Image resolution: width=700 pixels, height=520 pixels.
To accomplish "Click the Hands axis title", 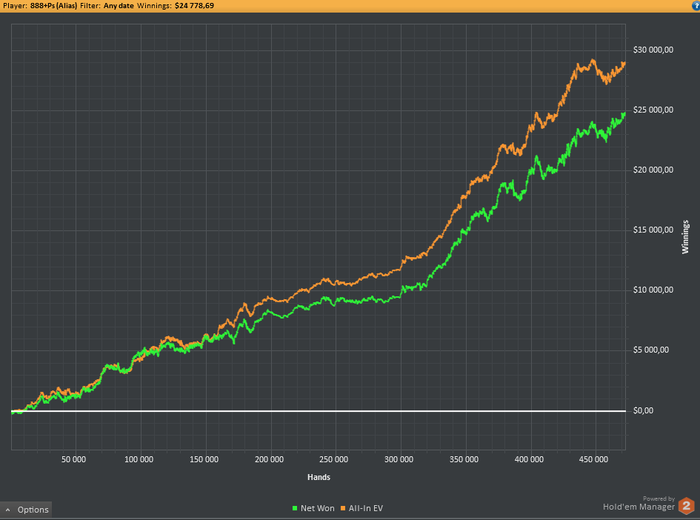I will pyautogui.click(x=319, y=477).
